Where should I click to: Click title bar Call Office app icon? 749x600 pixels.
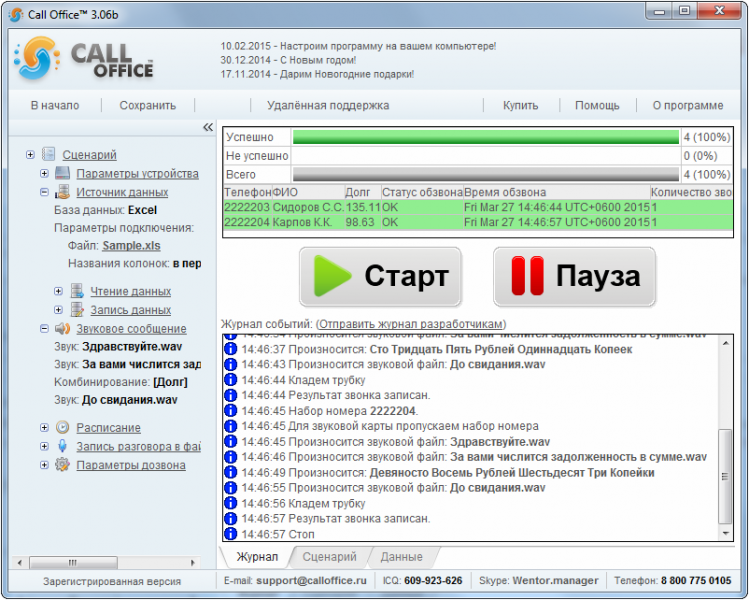tap(16, 14)
